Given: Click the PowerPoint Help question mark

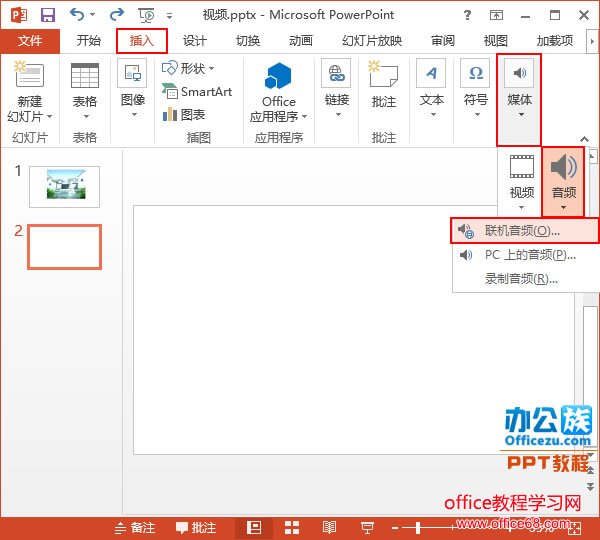Looking at the screenshot, I should 467,15.
